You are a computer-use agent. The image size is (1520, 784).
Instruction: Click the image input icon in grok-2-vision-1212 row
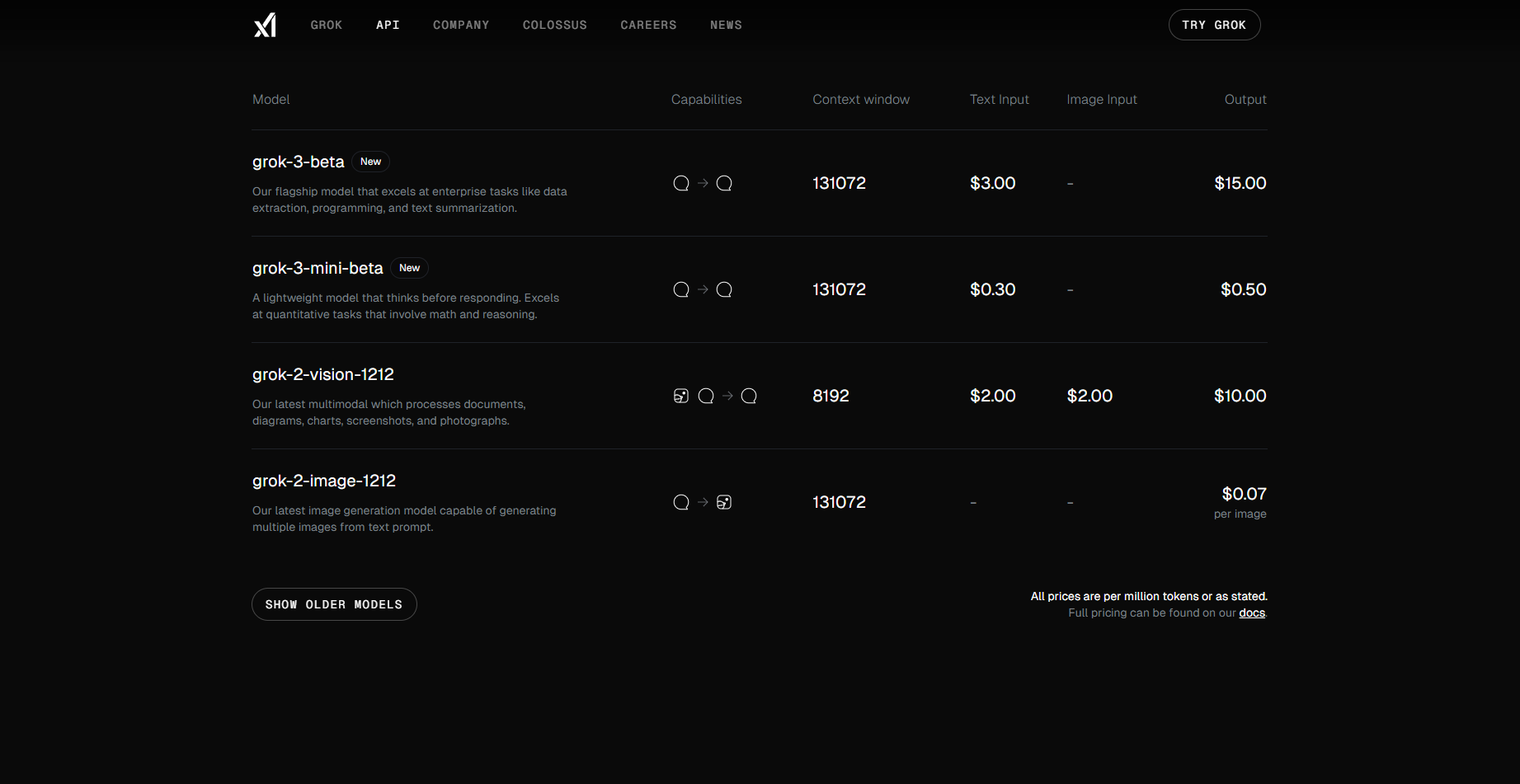[x=681, y=396]
